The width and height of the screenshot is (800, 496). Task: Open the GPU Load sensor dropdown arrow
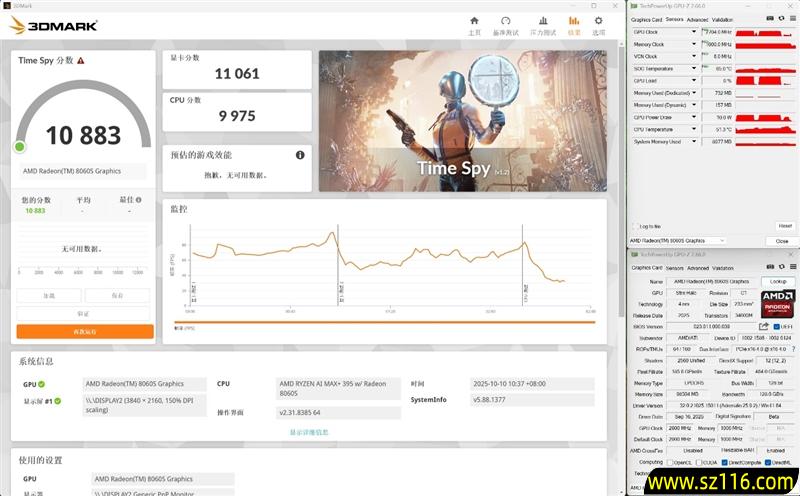[694, 80]
